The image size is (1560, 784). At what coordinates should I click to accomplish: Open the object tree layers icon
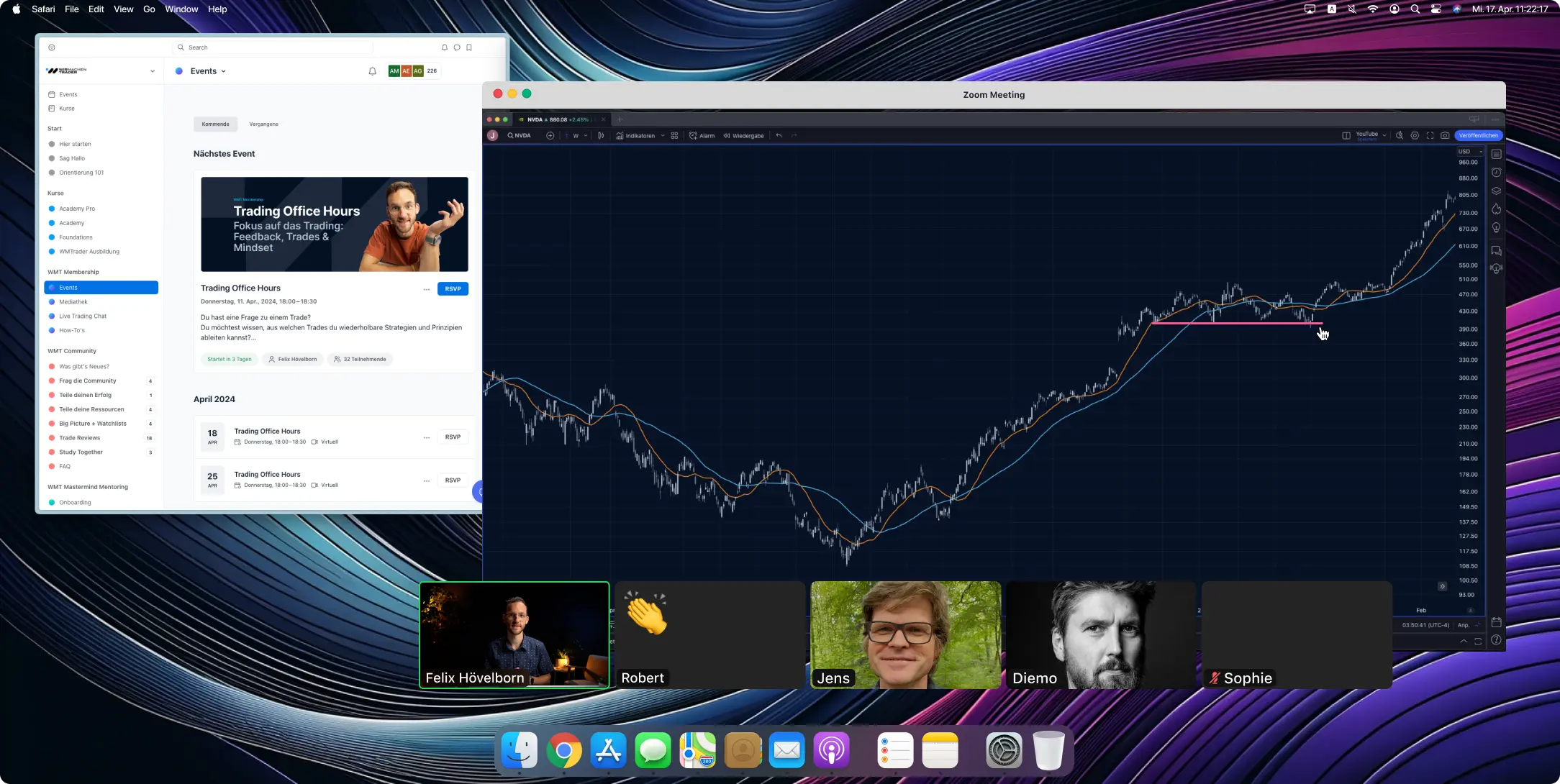tap(1497, 191)
